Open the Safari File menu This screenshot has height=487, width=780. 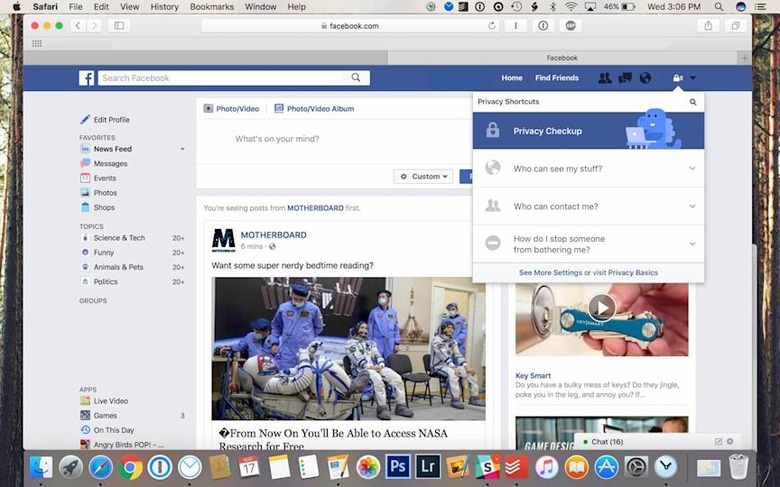(x=76, y=7)
